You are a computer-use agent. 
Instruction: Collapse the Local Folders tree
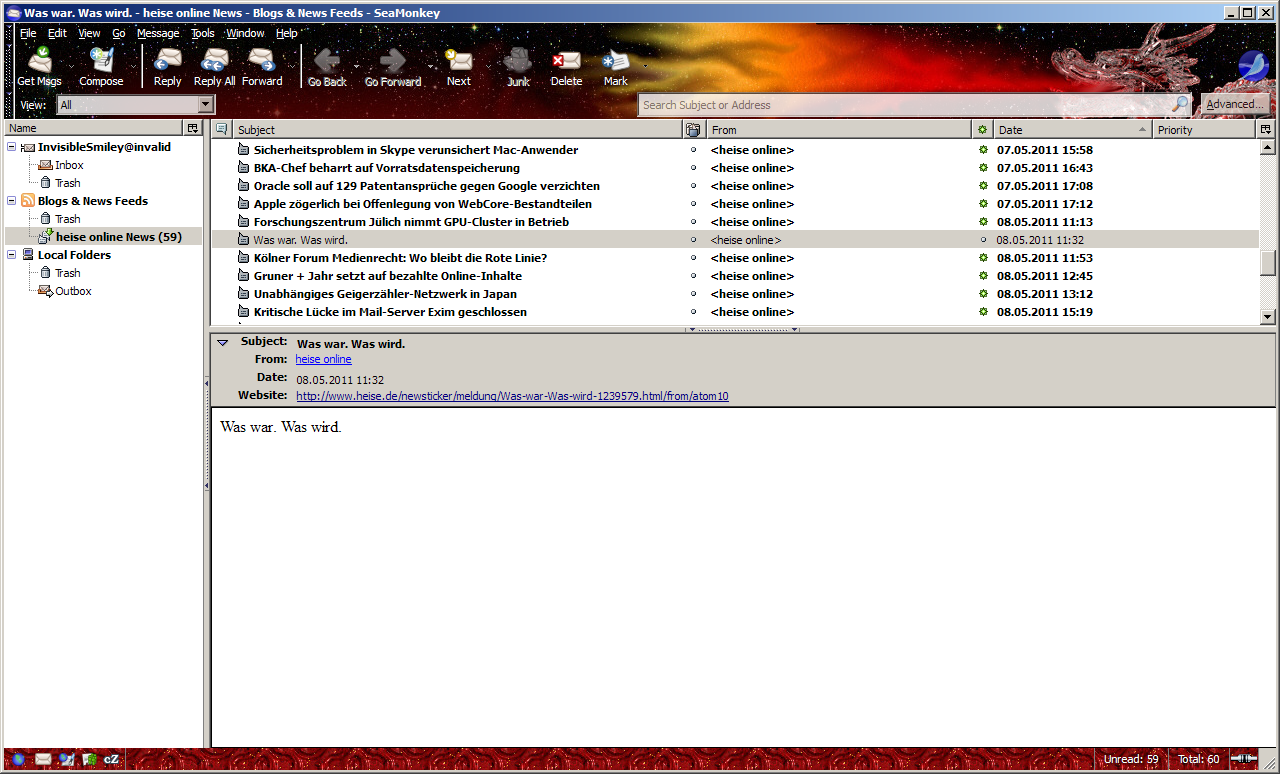[x=12, y=255]
